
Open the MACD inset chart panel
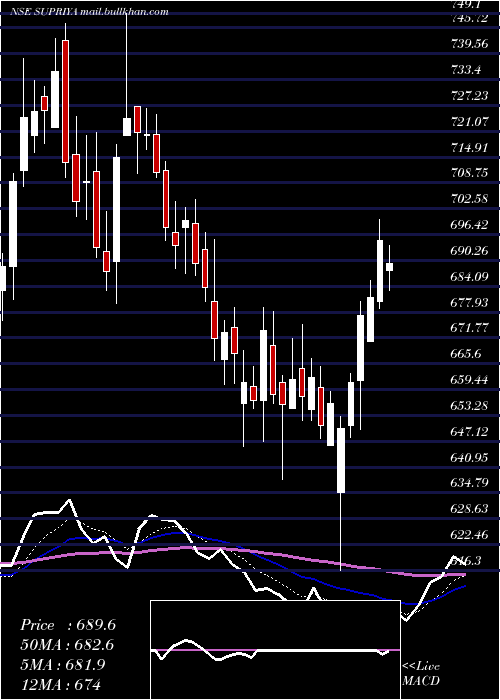[275, 650]
